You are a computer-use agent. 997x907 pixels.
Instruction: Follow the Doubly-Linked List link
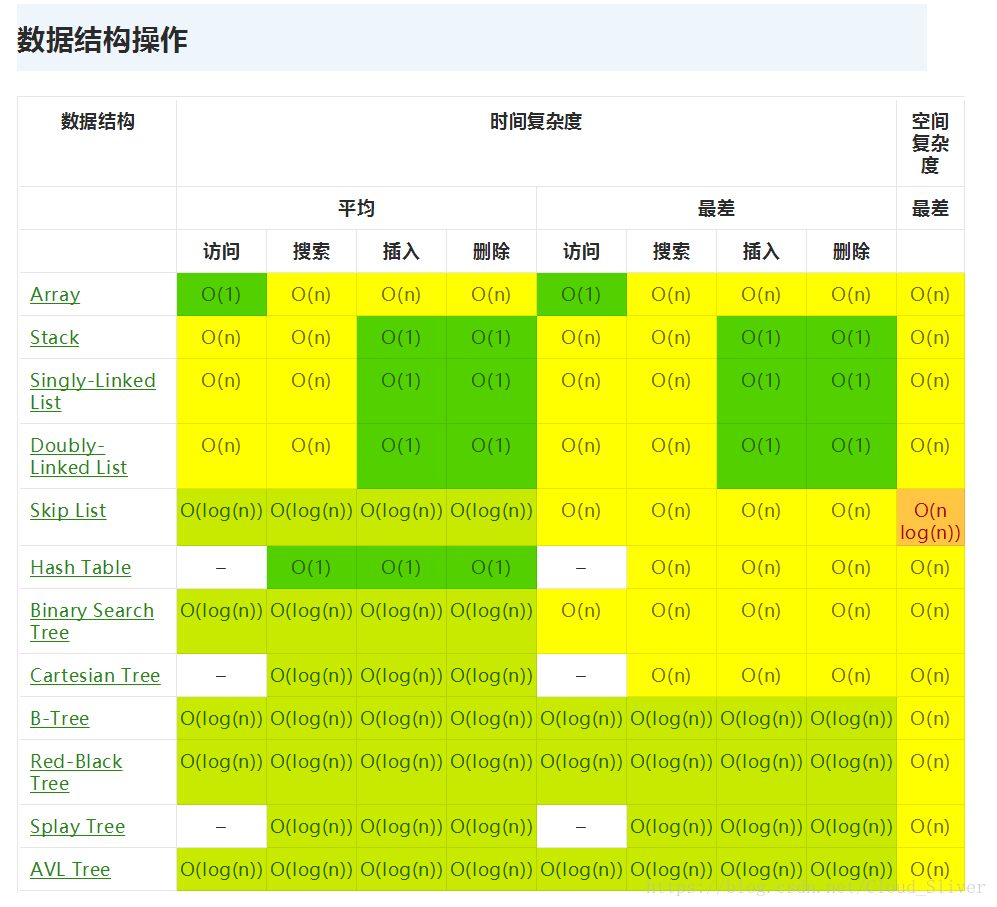(x=79, y=456)
